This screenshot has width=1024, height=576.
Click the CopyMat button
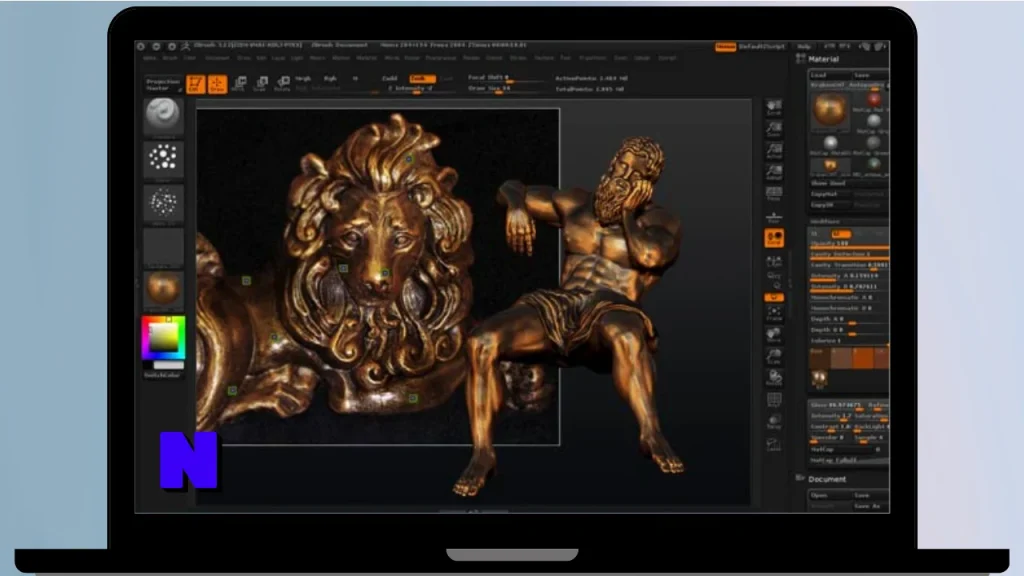(828, 195)
